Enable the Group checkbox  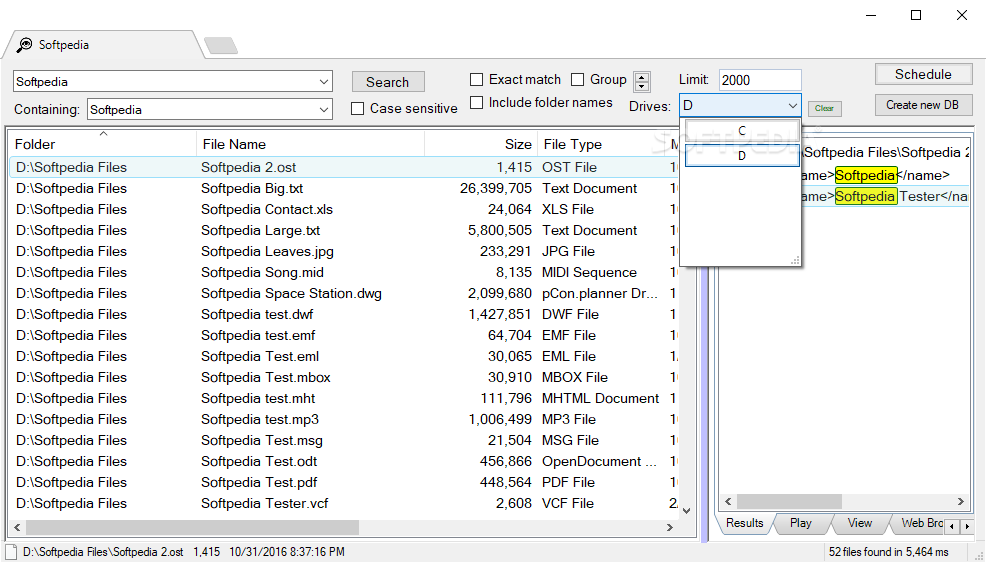point(577,79)
